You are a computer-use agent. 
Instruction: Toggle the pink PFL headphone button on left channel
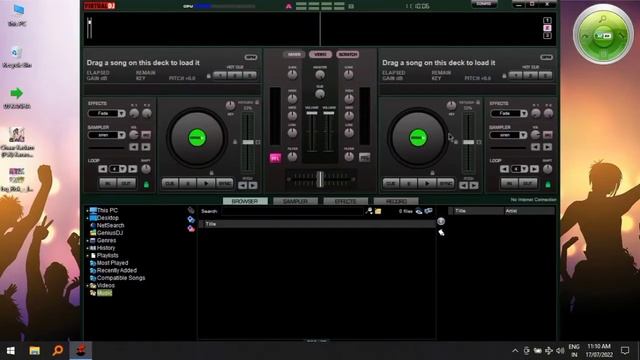point(276,158)
